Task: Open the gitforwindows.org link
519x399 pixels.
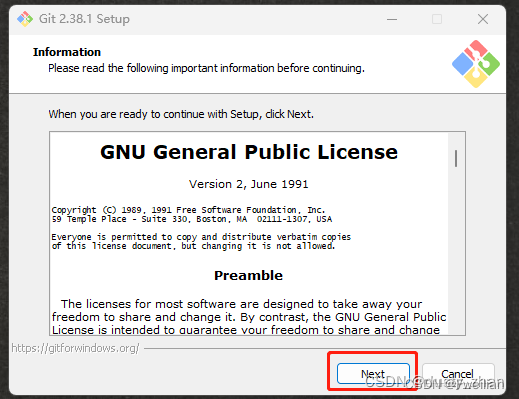Action: tap(75, 348)
